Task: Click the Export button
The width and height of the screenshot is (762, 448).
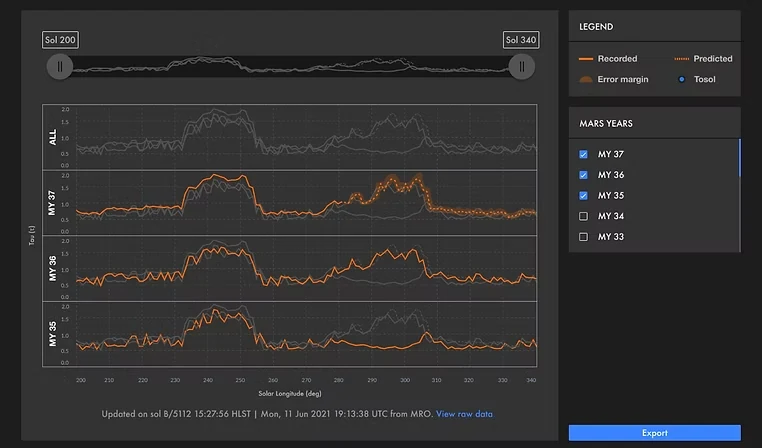Action: click(655, 433)
